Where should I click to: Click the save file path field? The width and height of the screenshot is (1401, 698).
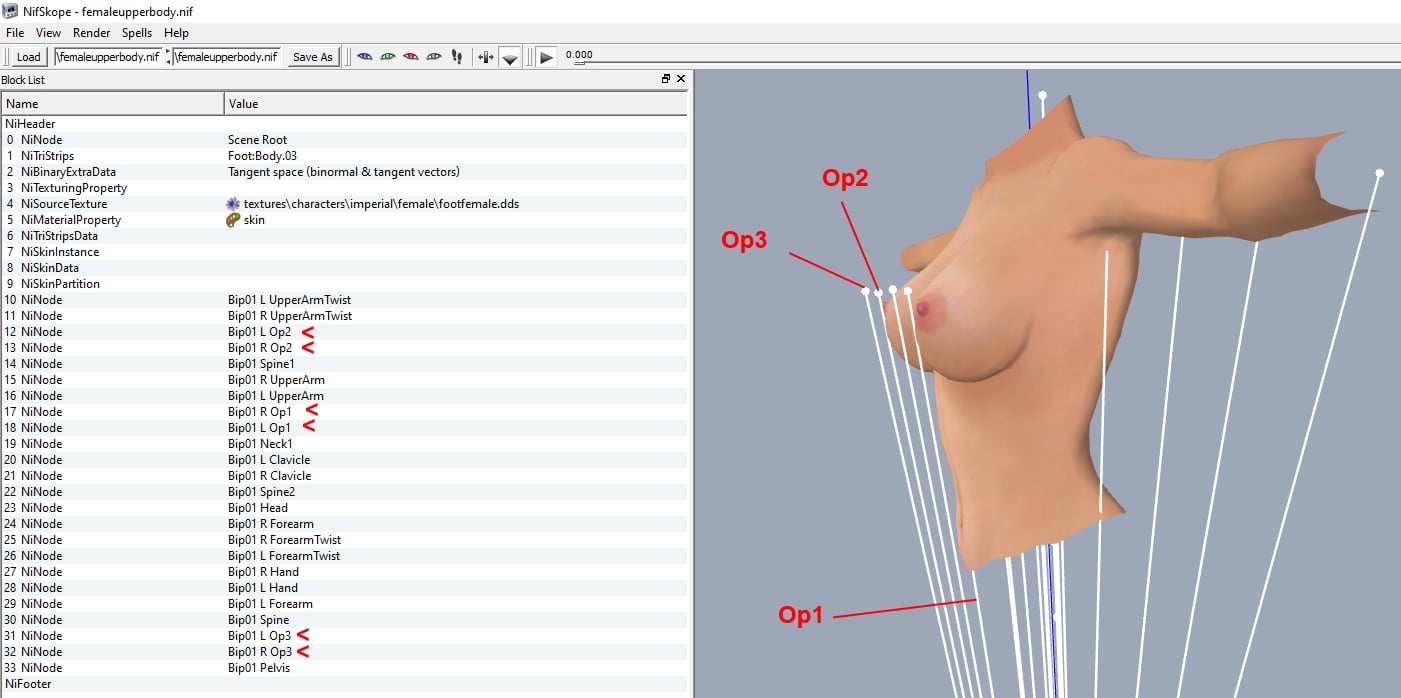click(227, 57)
